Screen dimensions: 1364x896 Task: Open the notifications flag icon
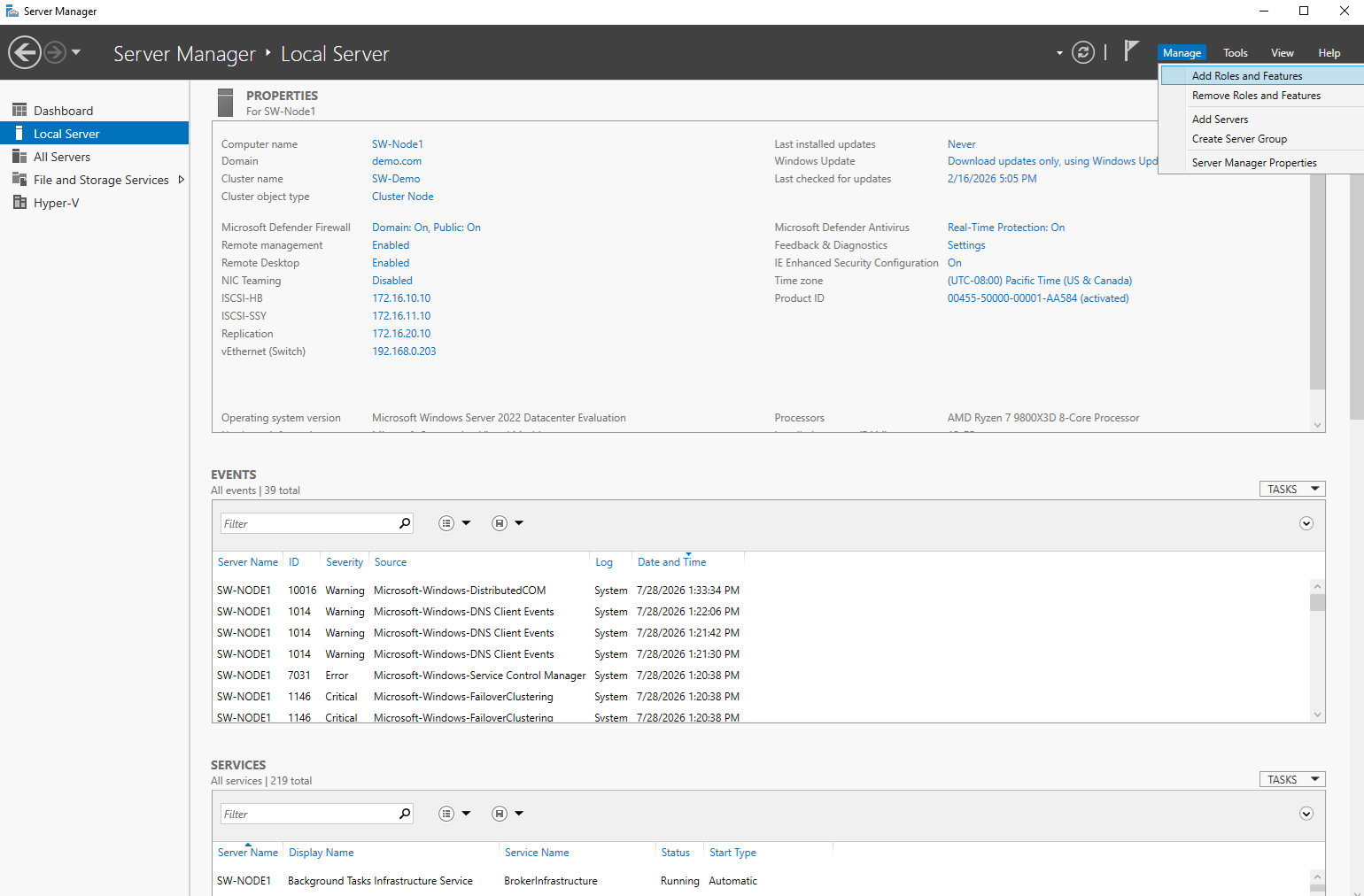tap(1131, 51)
